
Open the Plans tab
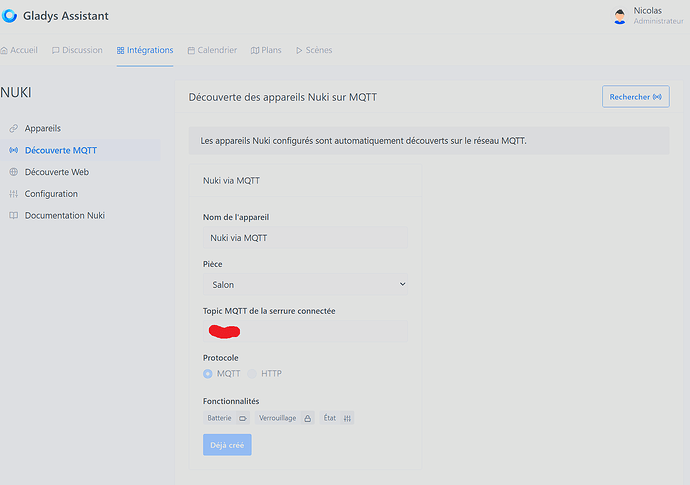click(266, 50)
